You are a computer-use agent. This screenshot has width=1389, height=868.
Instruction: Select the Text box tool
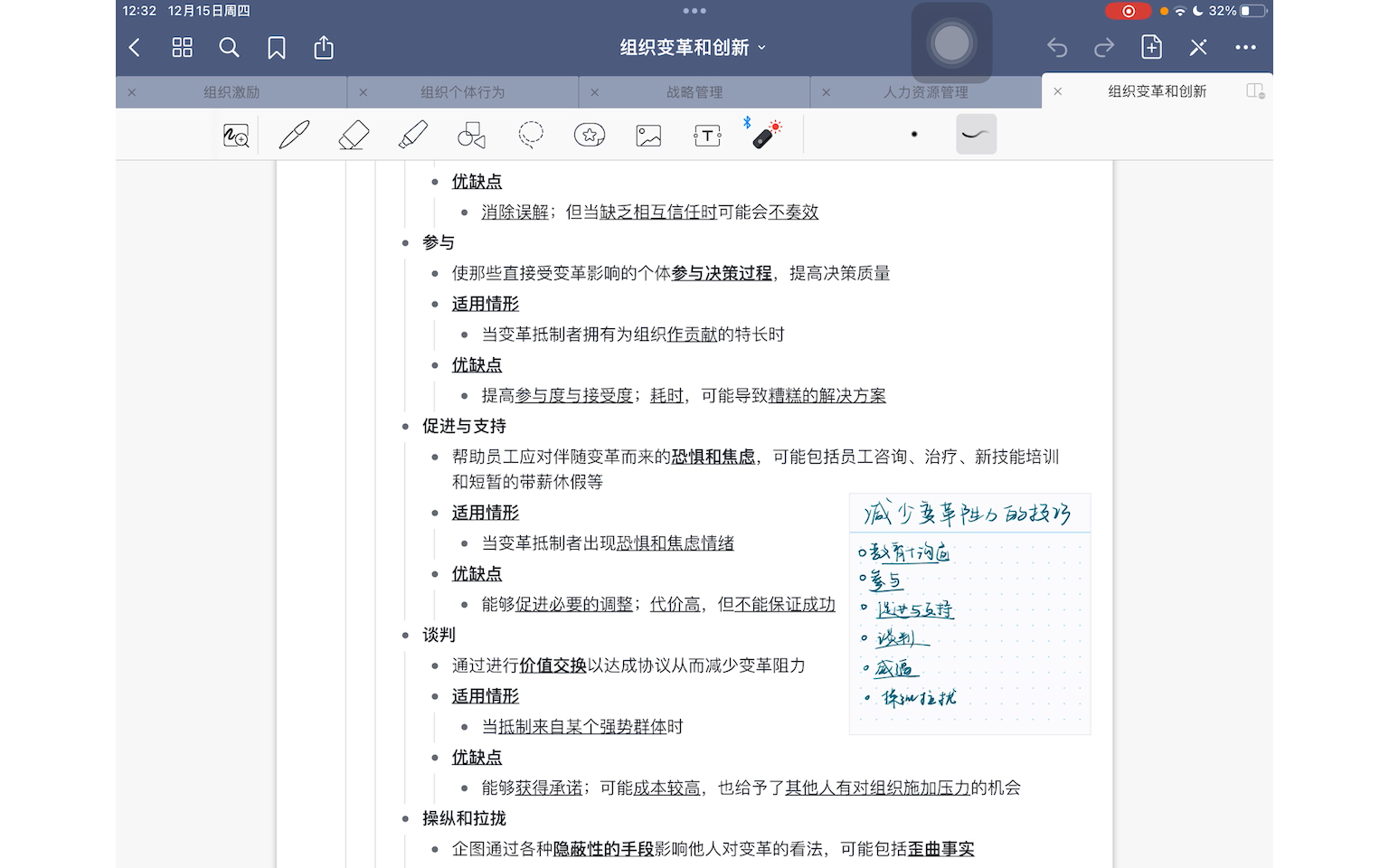click(707, 136)
